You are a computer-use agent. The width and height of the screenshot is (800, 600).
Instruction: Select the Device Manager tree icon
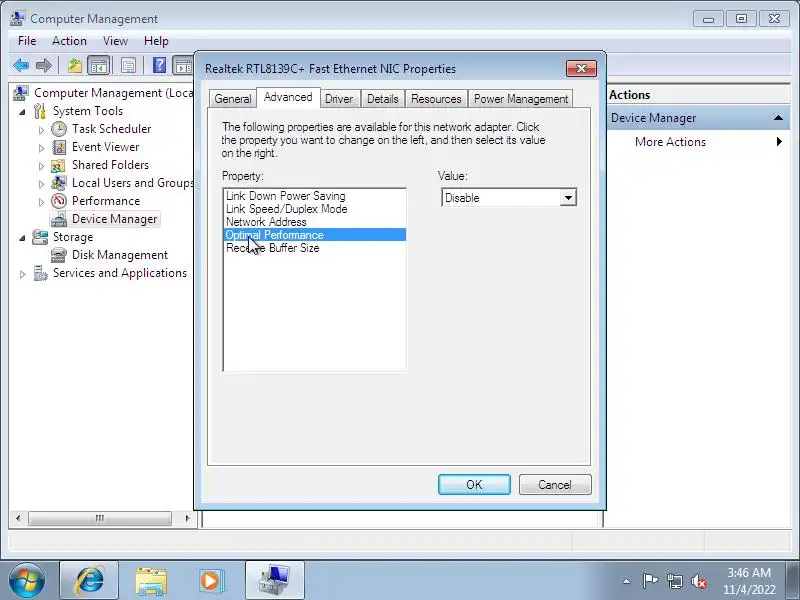pos(59,219)
